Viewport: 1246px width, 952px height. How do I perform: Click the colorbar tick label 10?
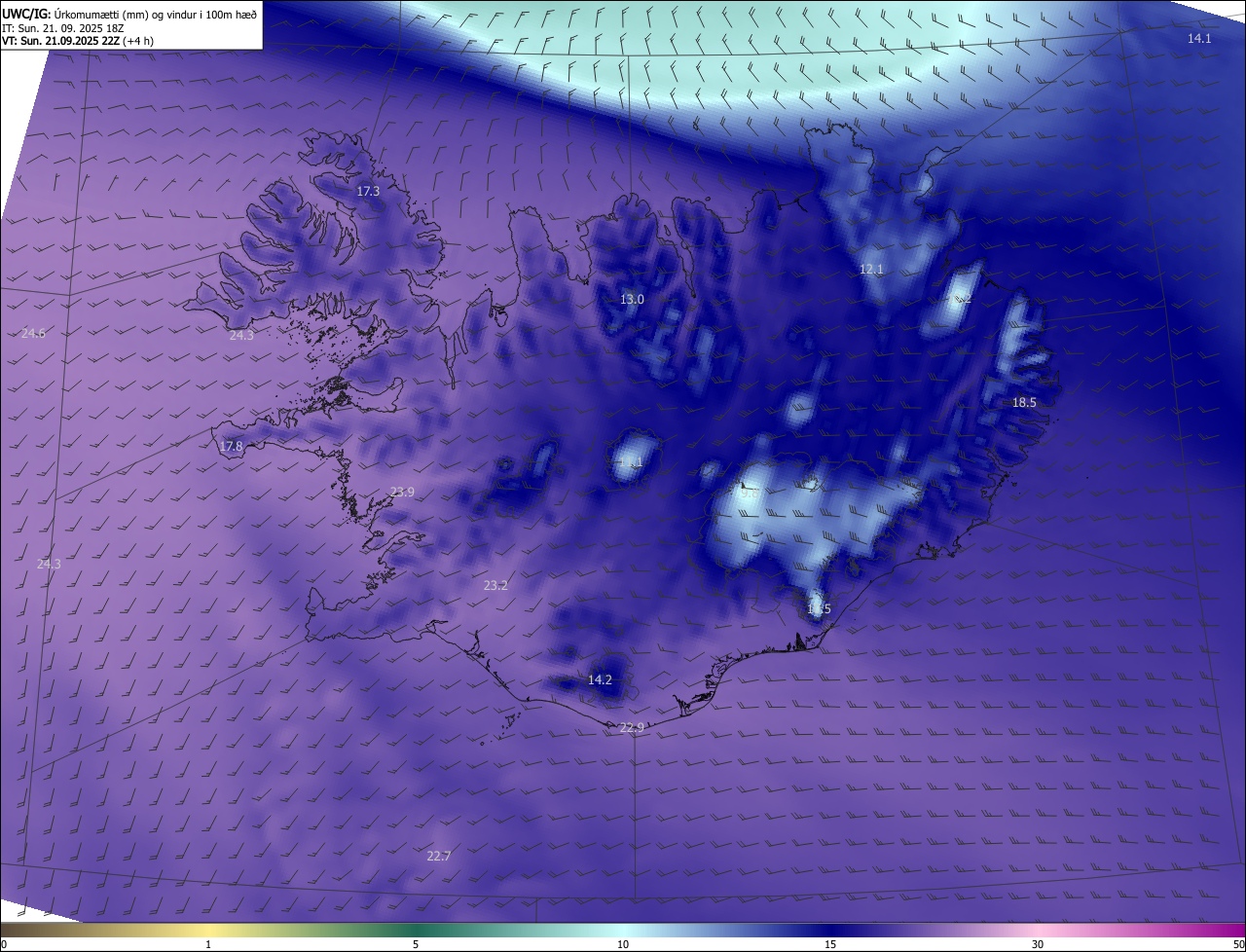623,944
